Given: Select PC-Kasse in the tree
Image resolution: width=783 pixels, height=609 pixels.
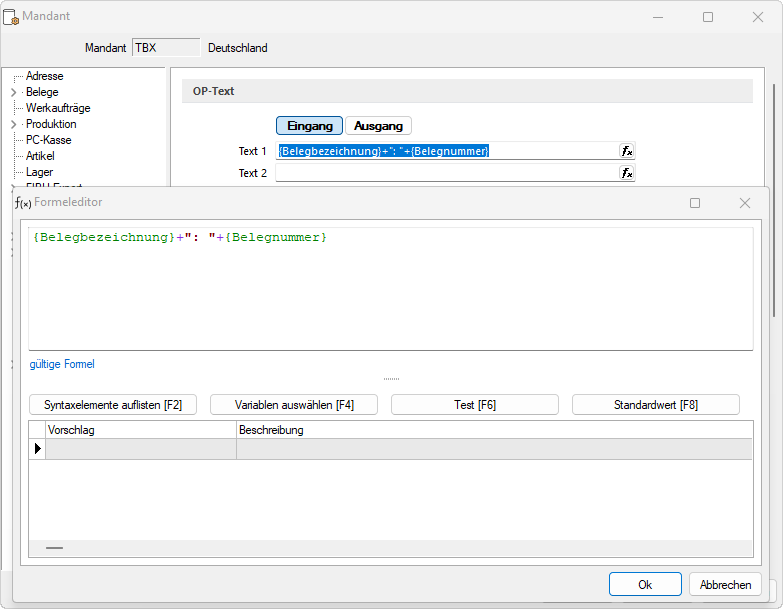Looking at the screenshot, I should point(48,140).
